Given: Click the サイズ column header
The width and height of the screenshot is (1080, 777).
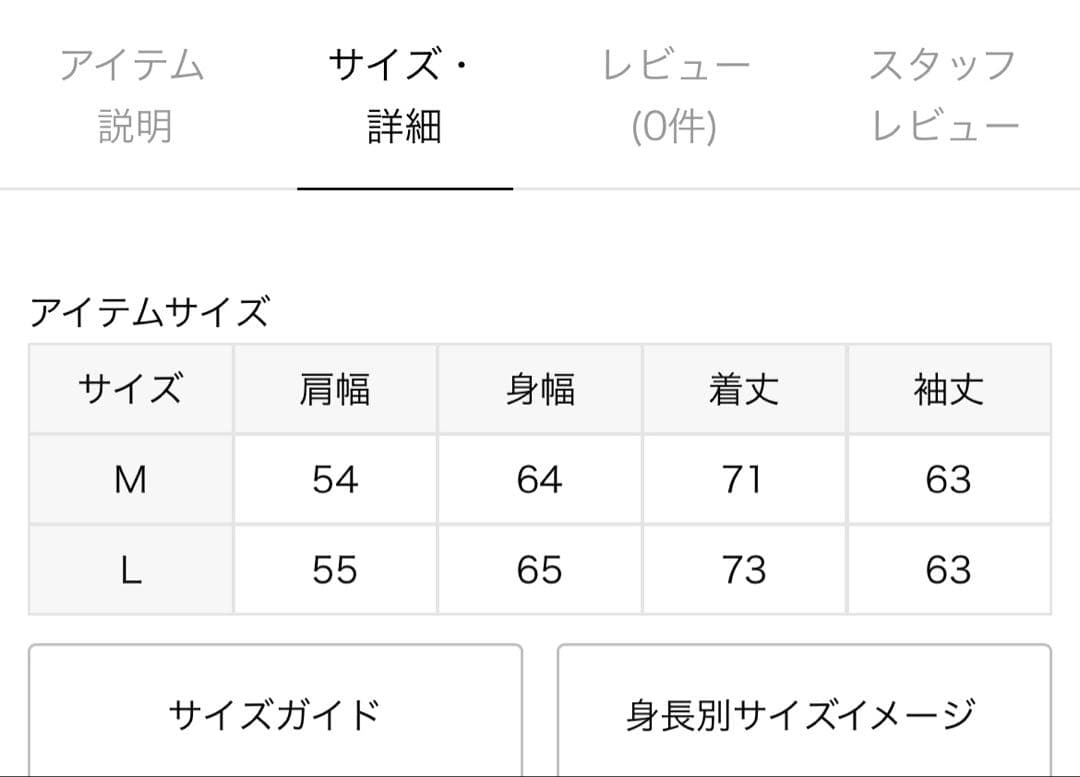Looking at the screenshot, I should [x=131, y=389].
